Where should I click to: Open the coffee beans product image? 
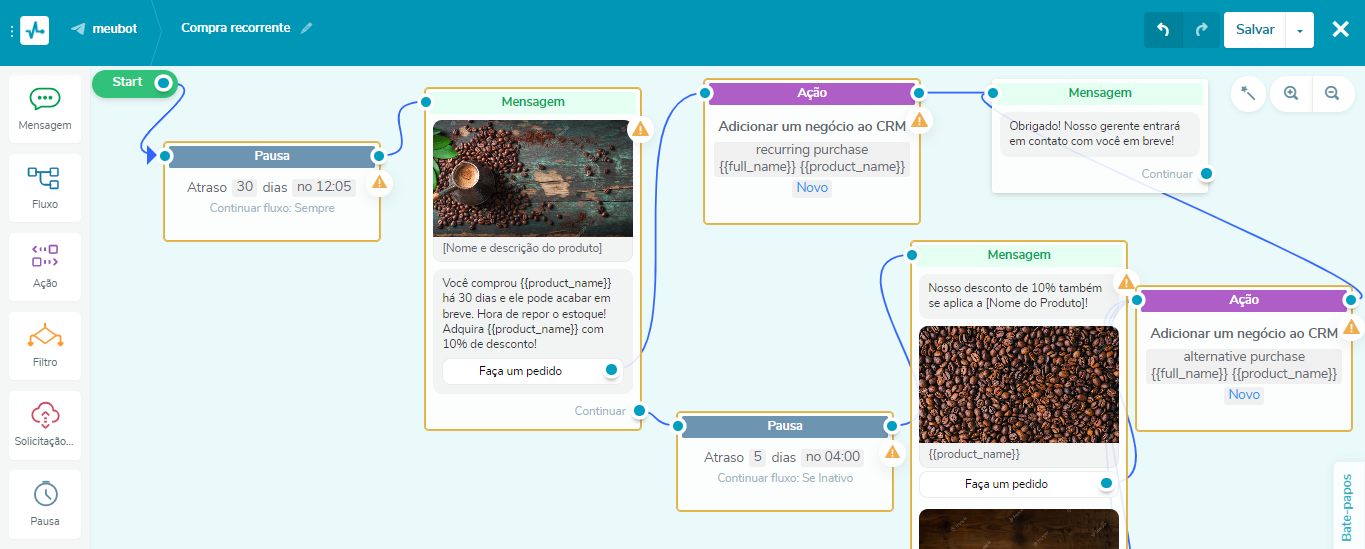1019,384
